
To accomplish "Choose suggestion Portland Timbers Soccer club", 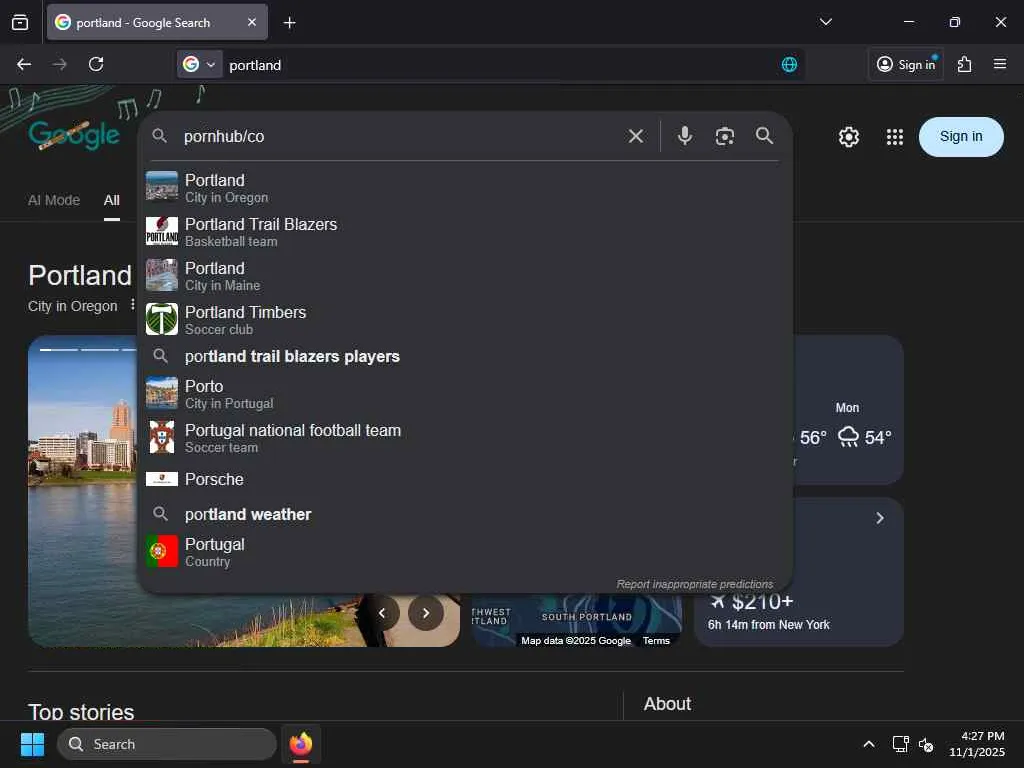I will (465, 320).
